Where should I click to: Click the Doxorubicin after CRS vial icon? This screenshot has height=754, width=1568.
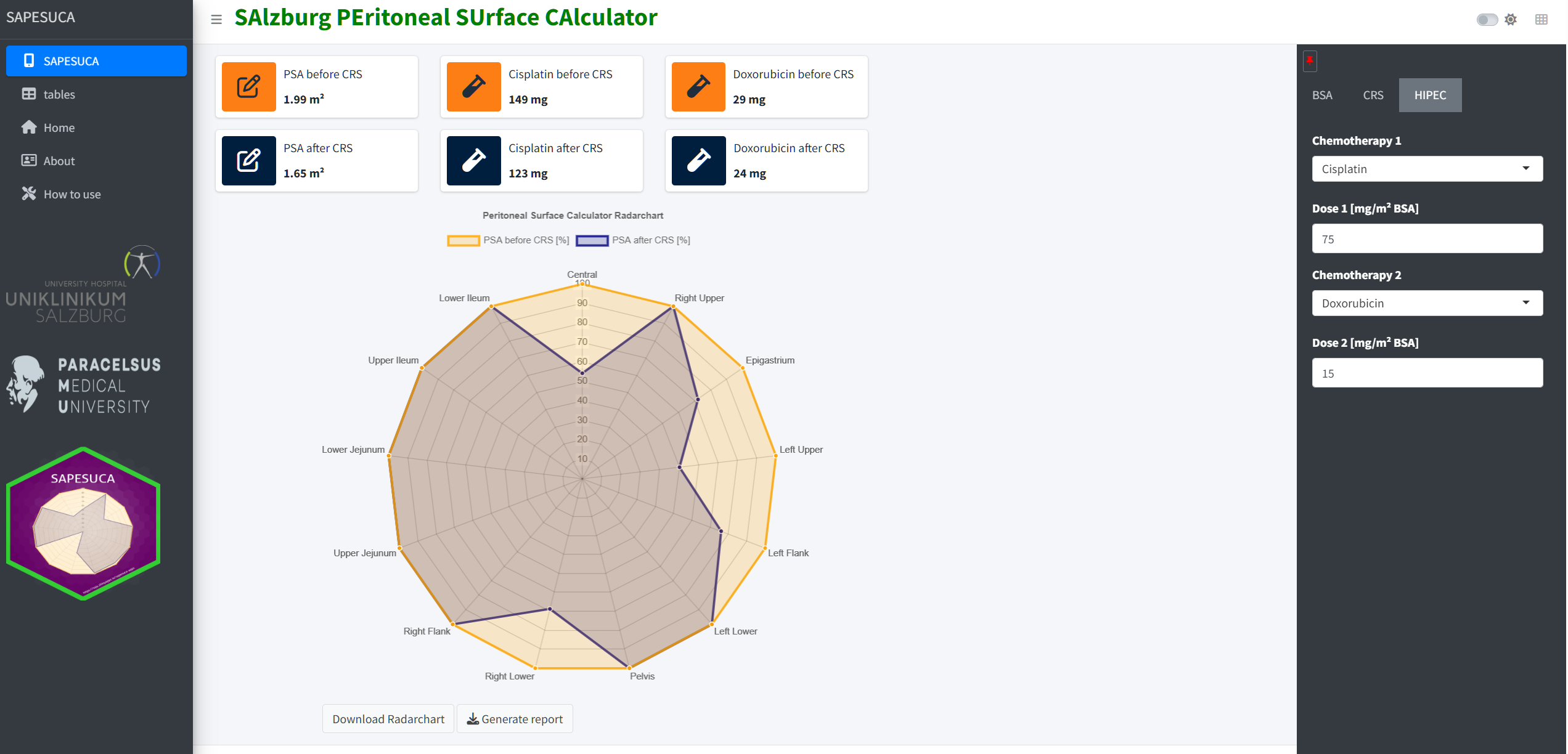click(x=698, y=161)
